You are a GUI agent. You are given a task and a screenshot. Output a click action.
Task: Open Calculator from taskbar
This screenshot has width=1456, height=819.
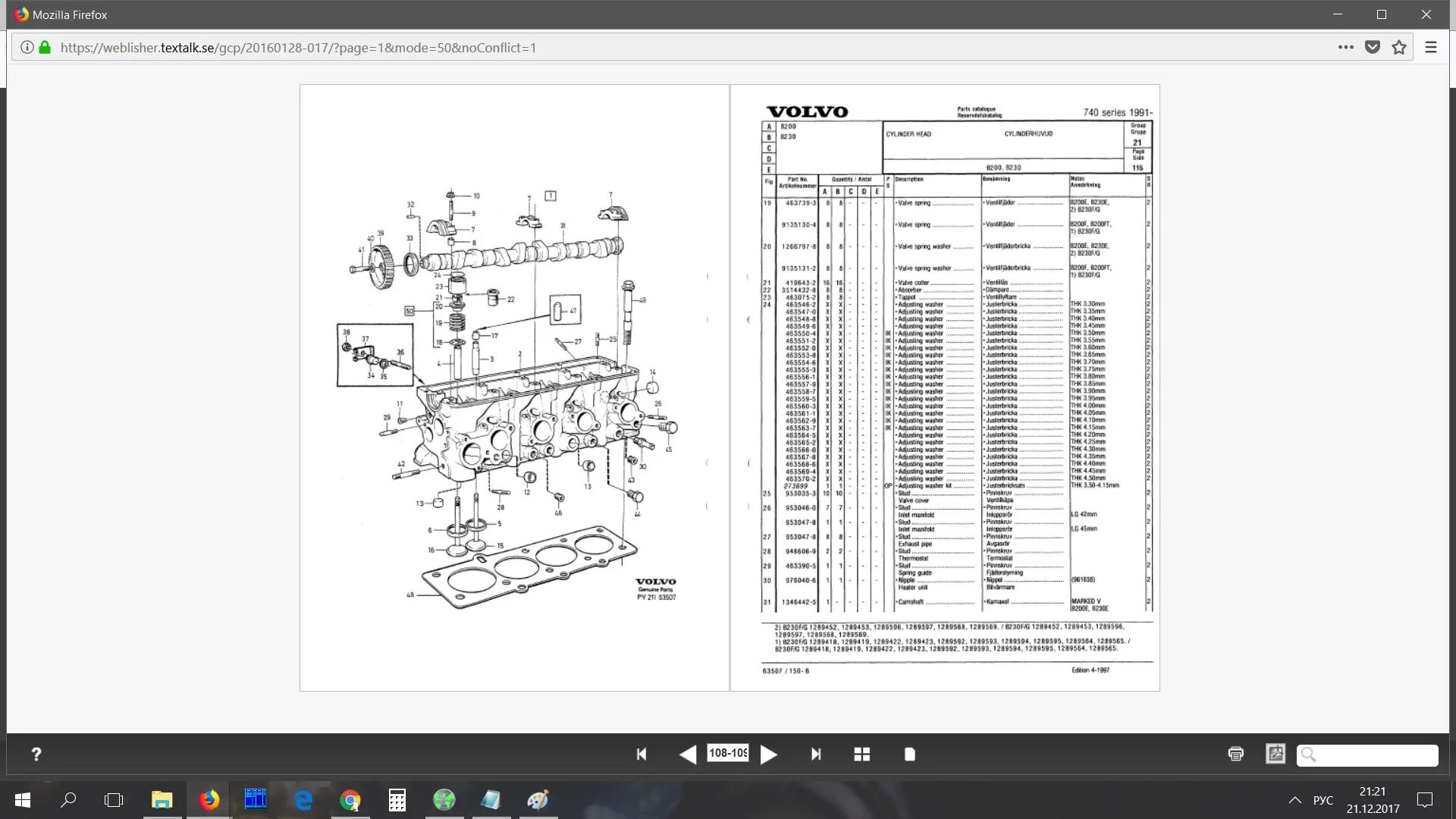click(x=397, y=800)
